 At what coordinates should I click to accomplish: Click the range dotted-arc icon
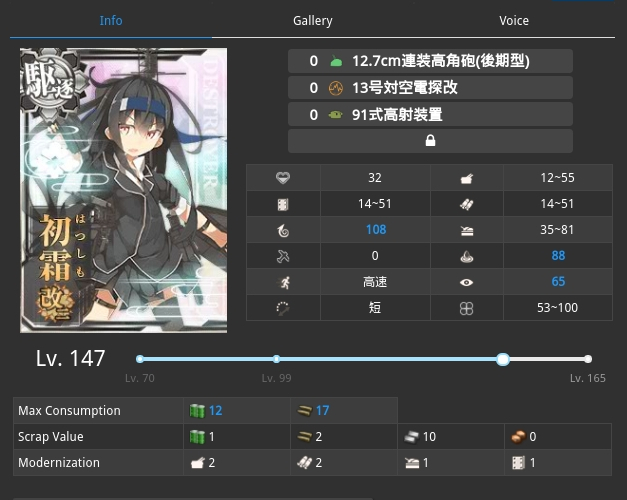point(283,308)
